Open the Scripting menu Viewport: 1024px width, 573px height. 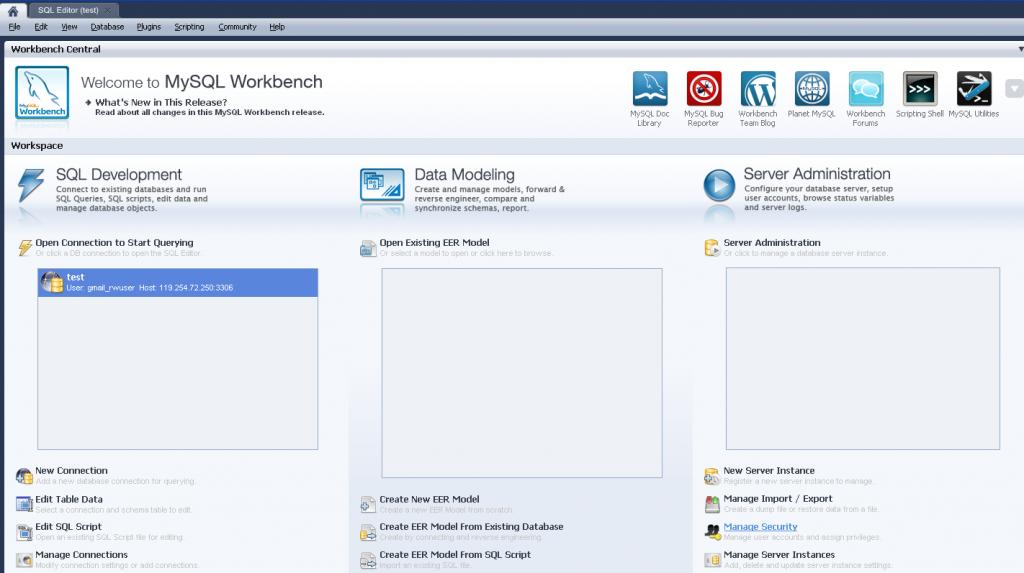pyautogui.click(x=188, y=27)
